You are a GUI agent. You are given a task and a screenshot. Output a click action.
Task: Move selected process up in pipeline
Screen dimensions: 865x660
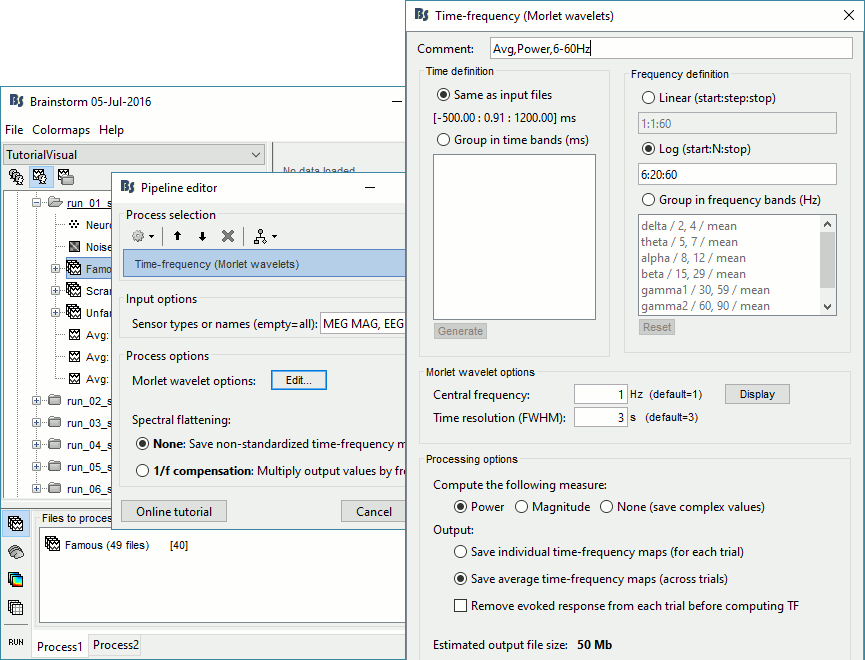coord(178,236)
